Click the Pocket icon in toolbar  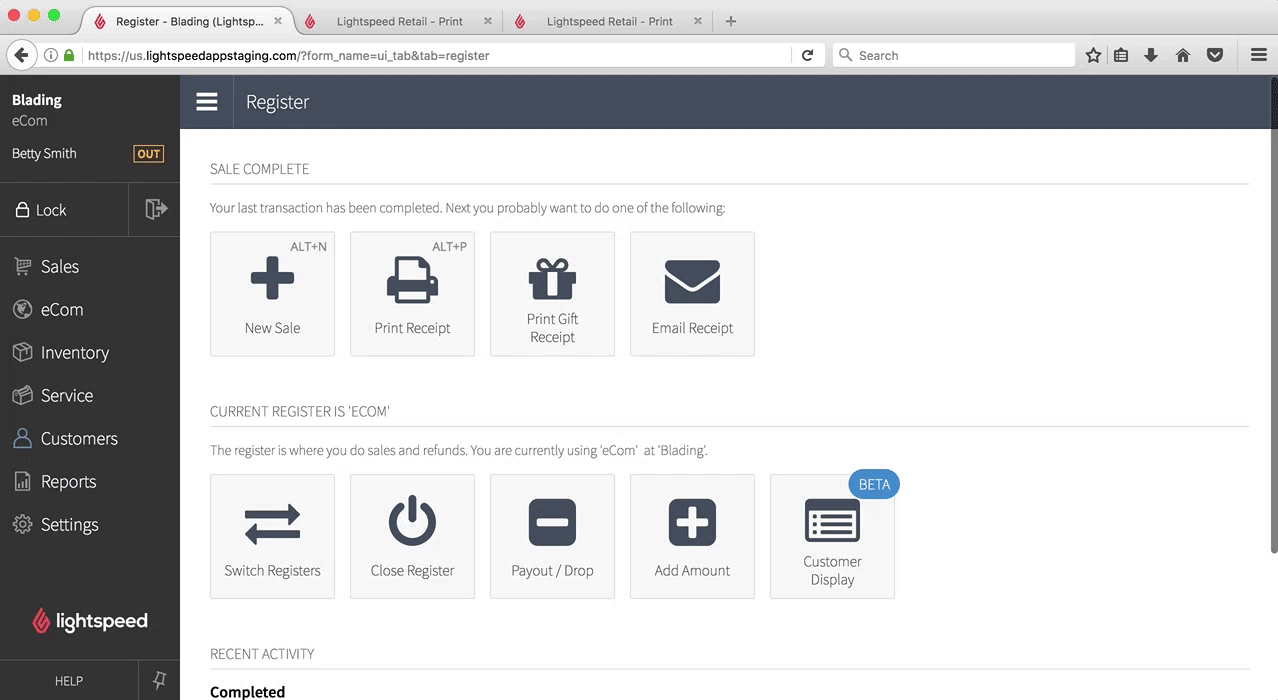click(x=1215, y=55)
